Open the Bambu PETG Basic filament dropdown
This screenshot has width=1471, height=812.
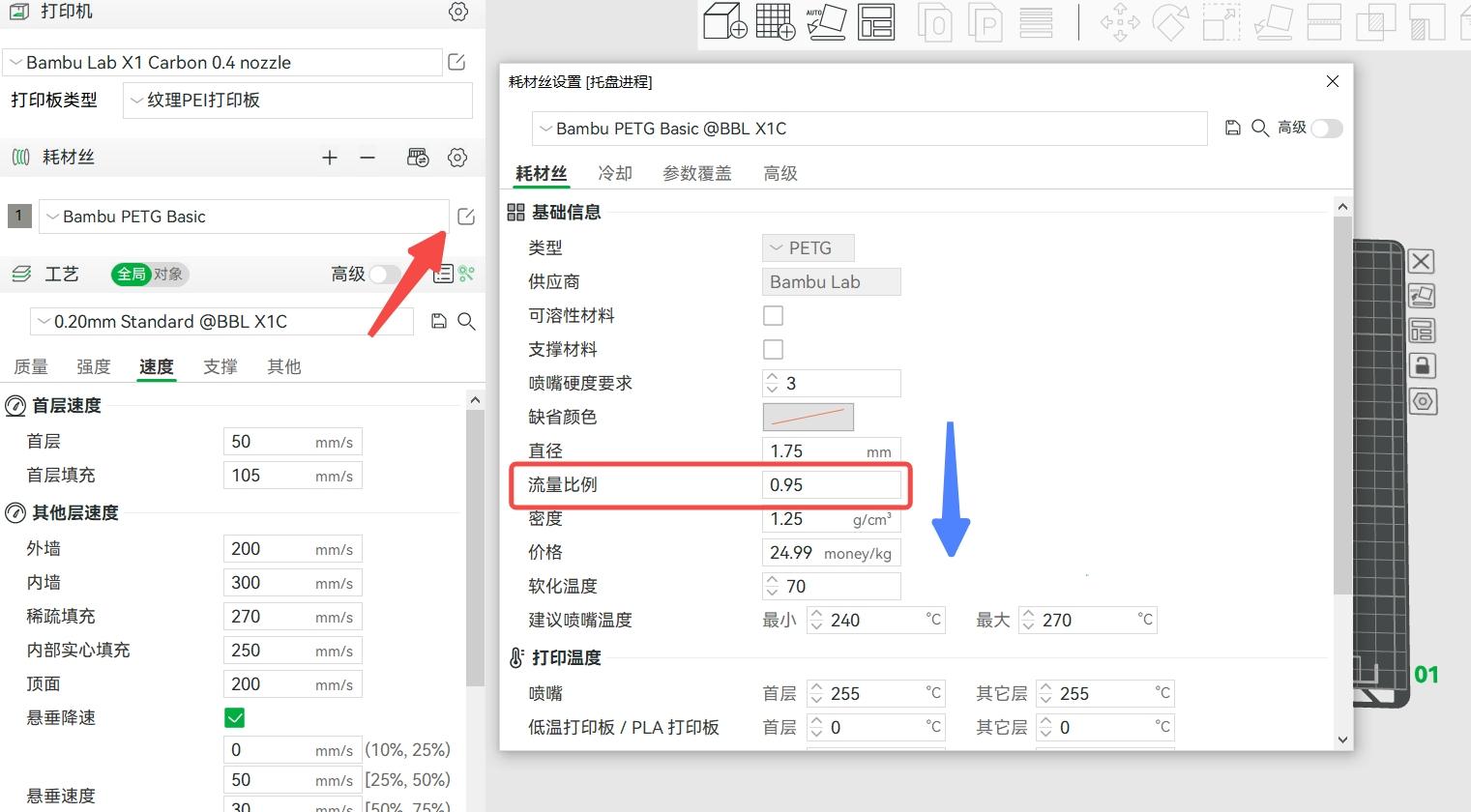tap(244, 217)
